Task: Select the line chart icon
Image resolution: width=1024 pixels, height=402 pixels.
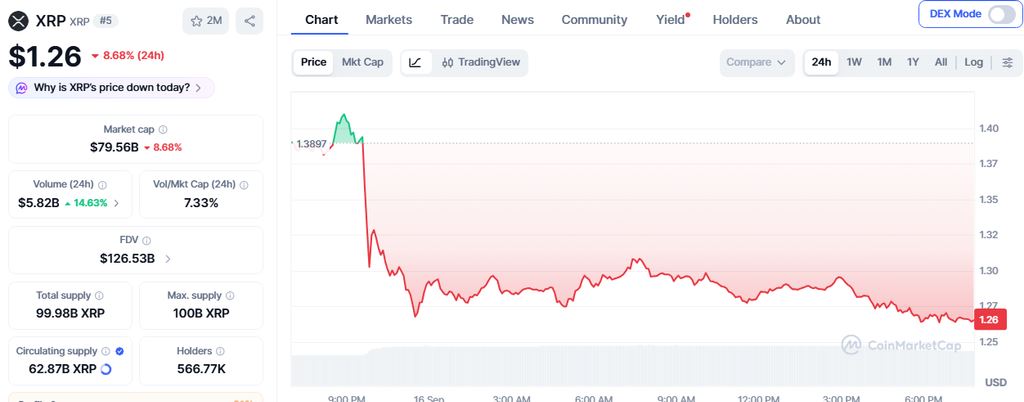Action: coord(416,63)
